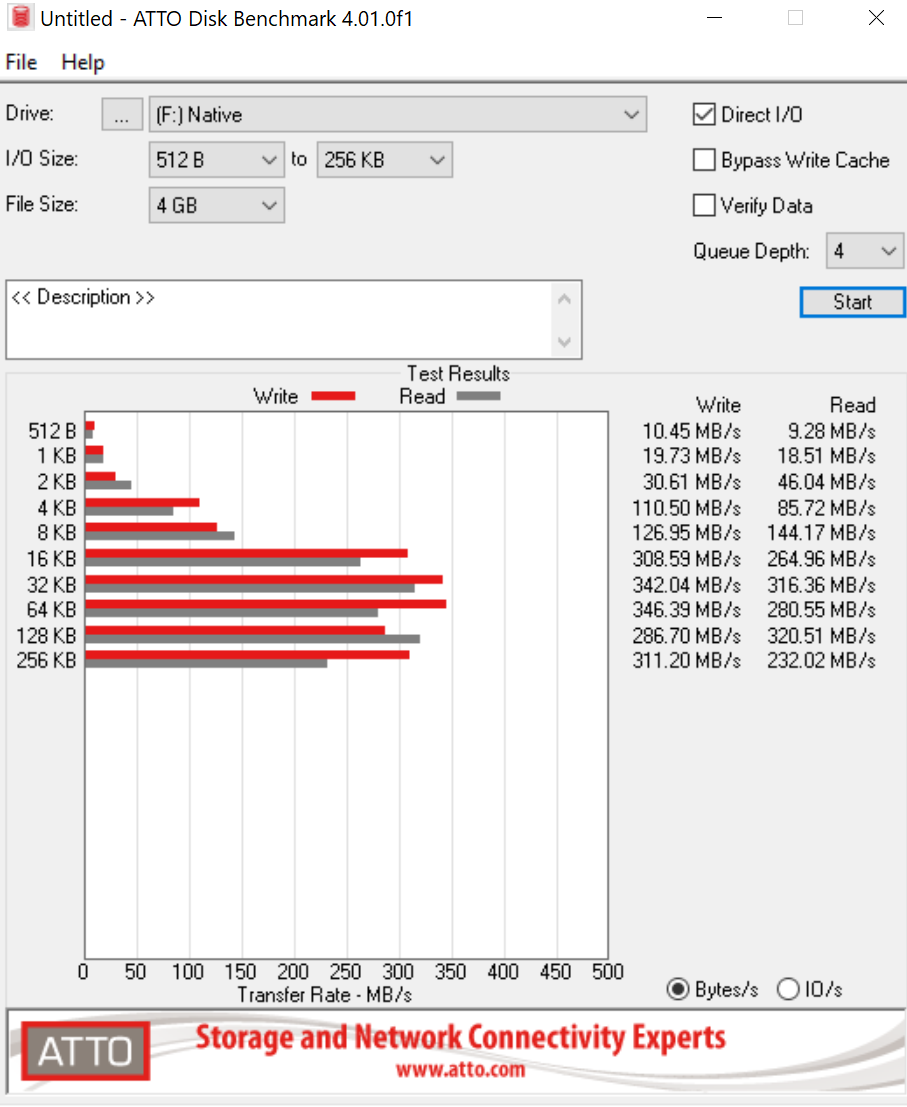Click the 320.51 MB/s read value
The image size is (907, 1107).
click(x=822, y=635)
